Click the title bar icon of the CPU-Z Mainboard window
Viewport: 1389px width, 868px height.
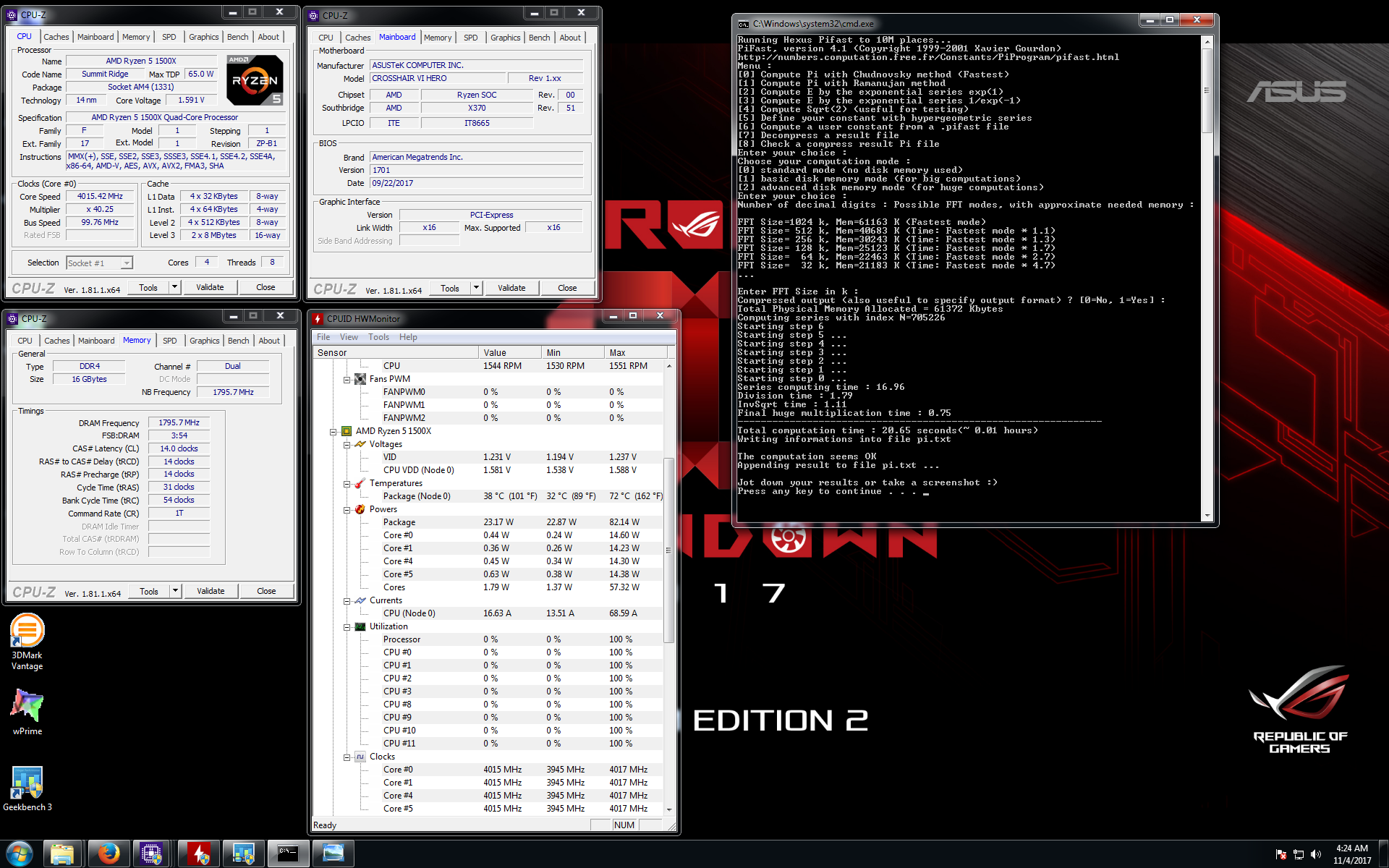[x=314, y=15]
